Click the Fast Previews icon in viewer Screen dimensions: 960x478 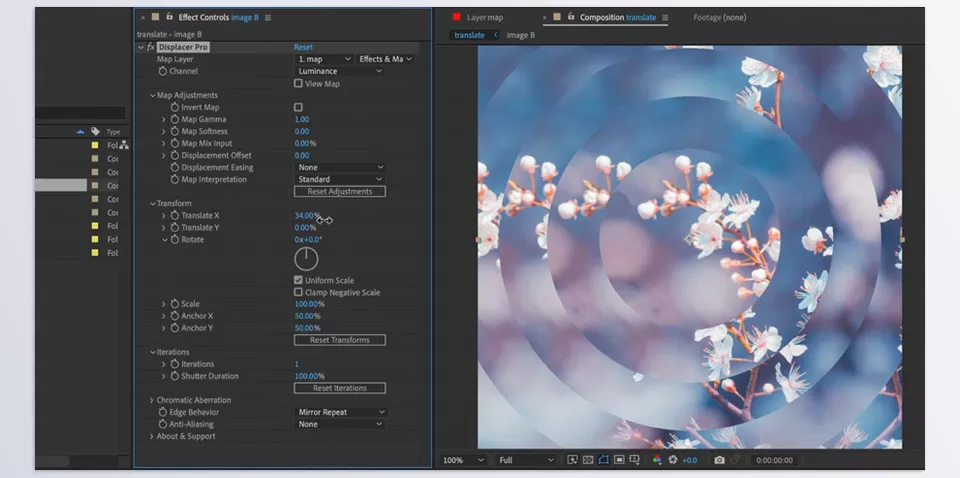point(572,460)
